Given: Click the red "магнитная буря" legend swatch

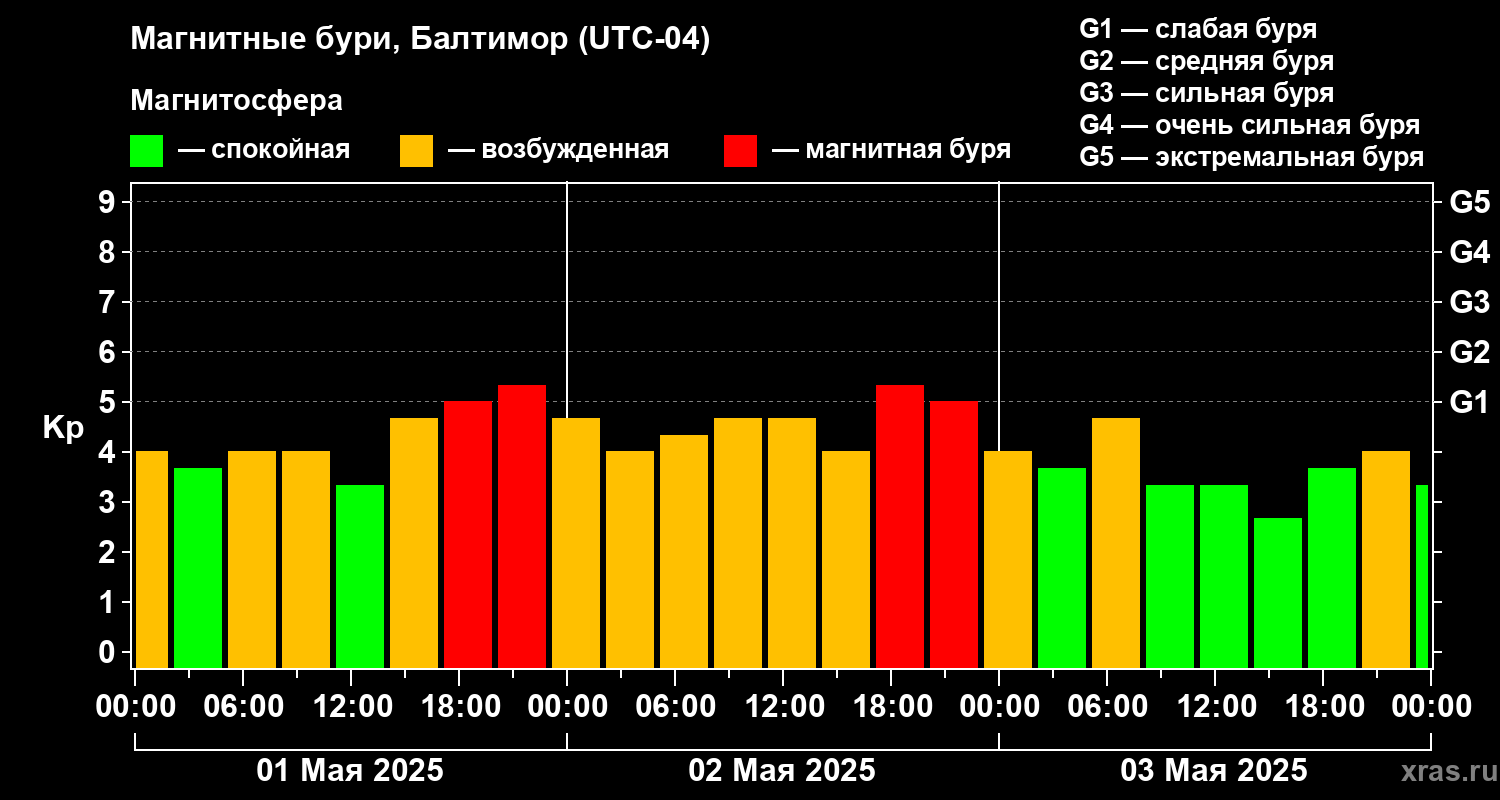Looking at the screenshot, I should [740, 151].
